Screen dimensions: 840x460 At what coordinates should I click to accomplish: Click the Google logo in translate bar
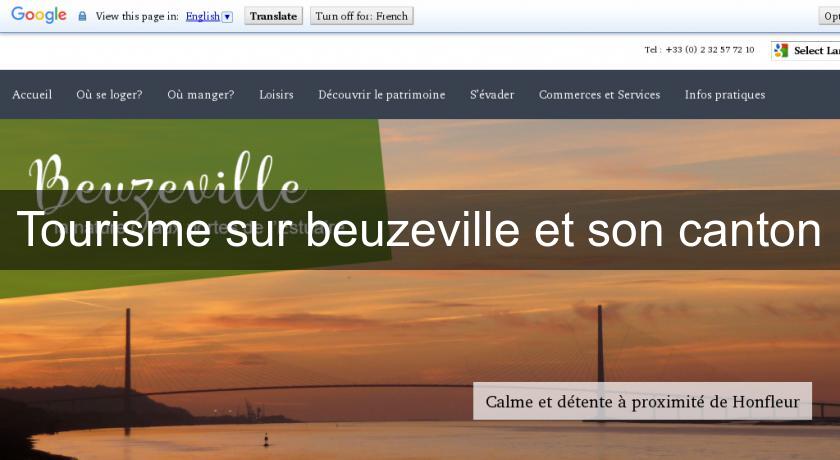point(39,15)
